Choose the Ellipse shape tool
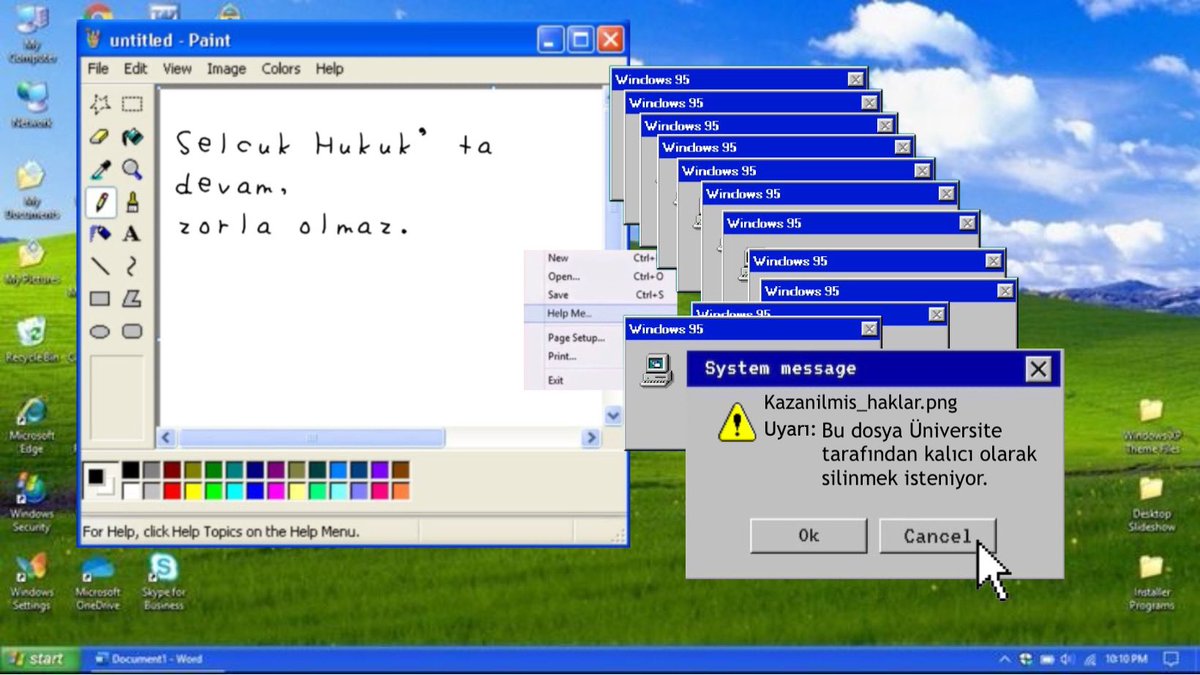Image resolution: width=1200 pixels, height=675 pixels. pos(100,331)
